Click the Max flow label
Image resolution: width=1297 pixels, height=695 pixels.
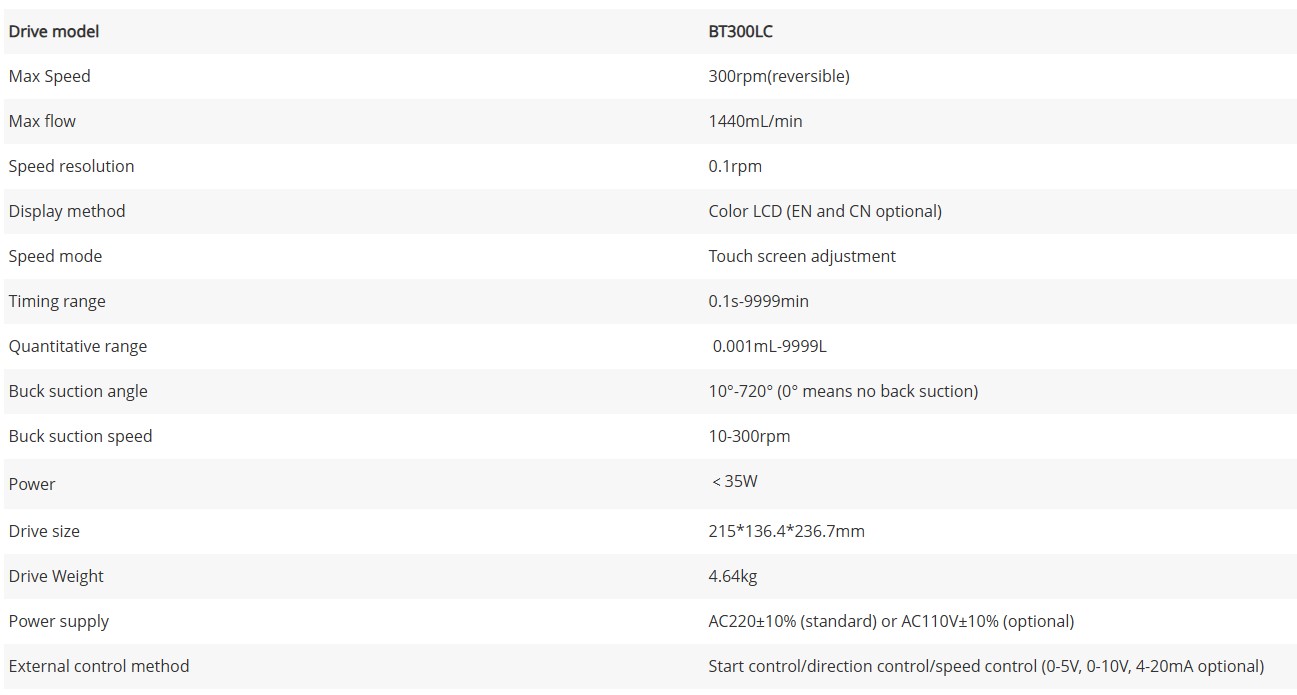tap(42, 121)
